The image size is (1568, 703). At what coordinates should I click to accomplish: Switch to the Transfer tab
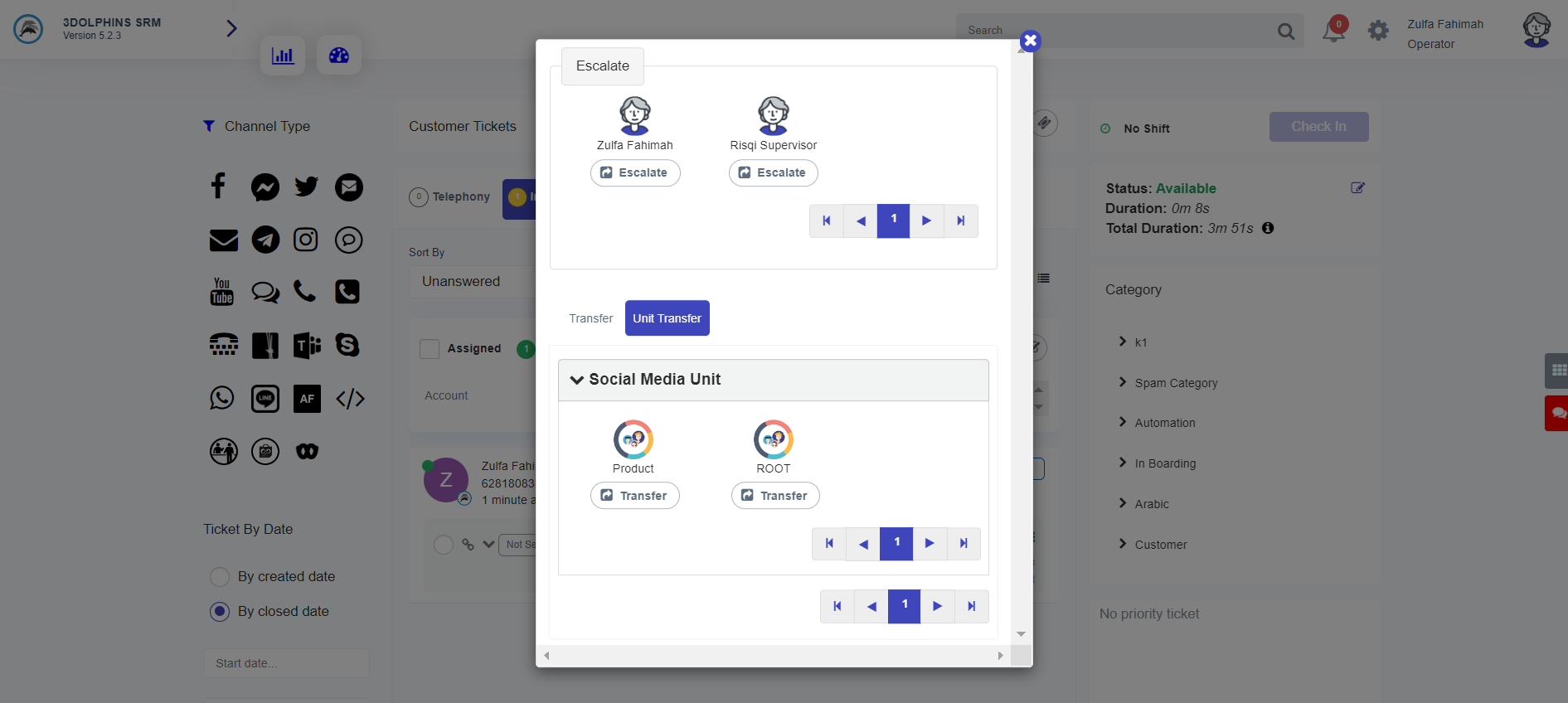590,318
